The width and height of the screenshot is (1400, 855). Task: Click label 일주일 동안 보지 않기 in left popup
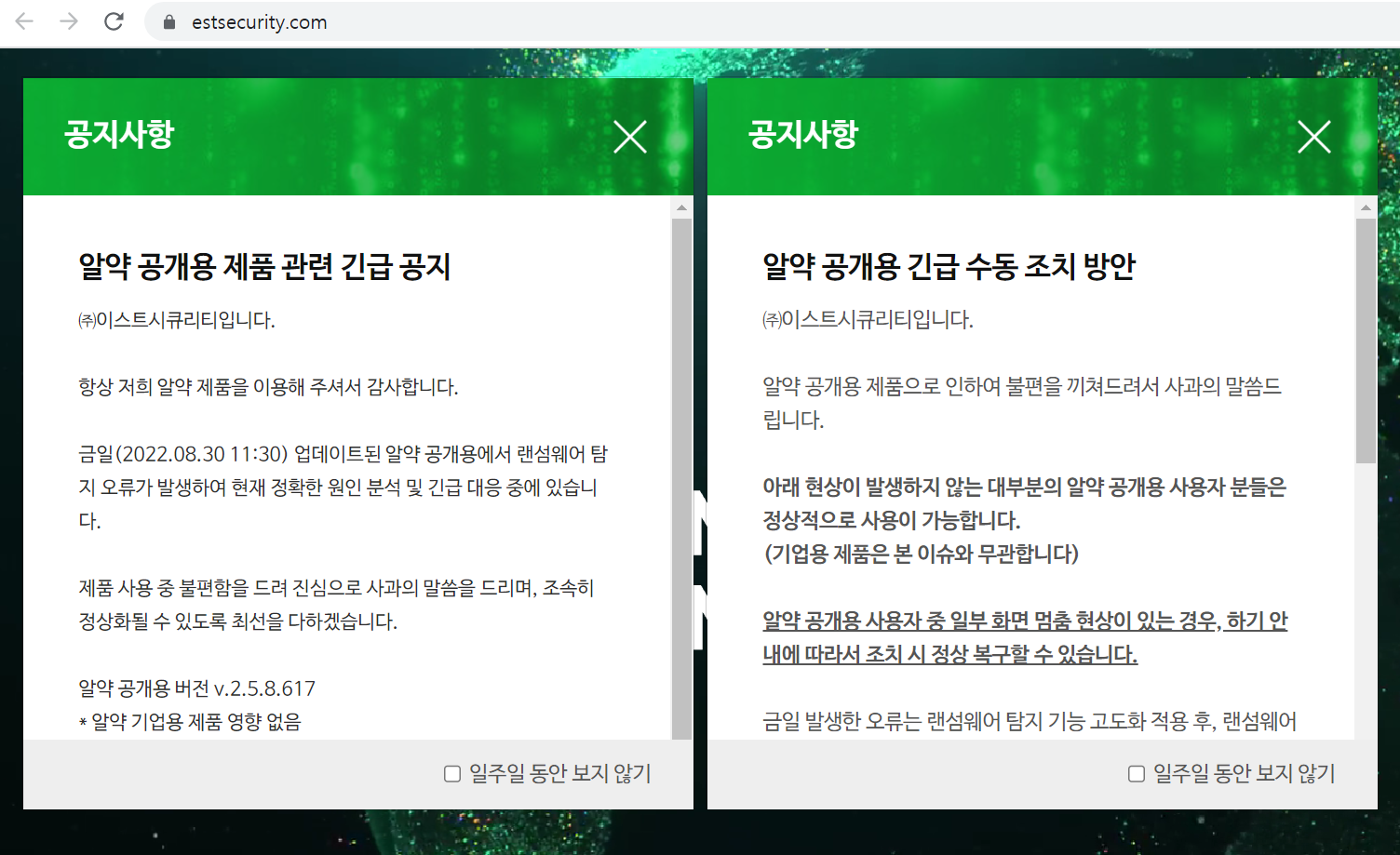coord(560,774)
